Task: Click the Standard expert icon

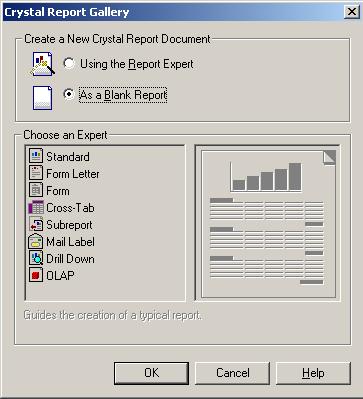Action: [x=36, y=156]
